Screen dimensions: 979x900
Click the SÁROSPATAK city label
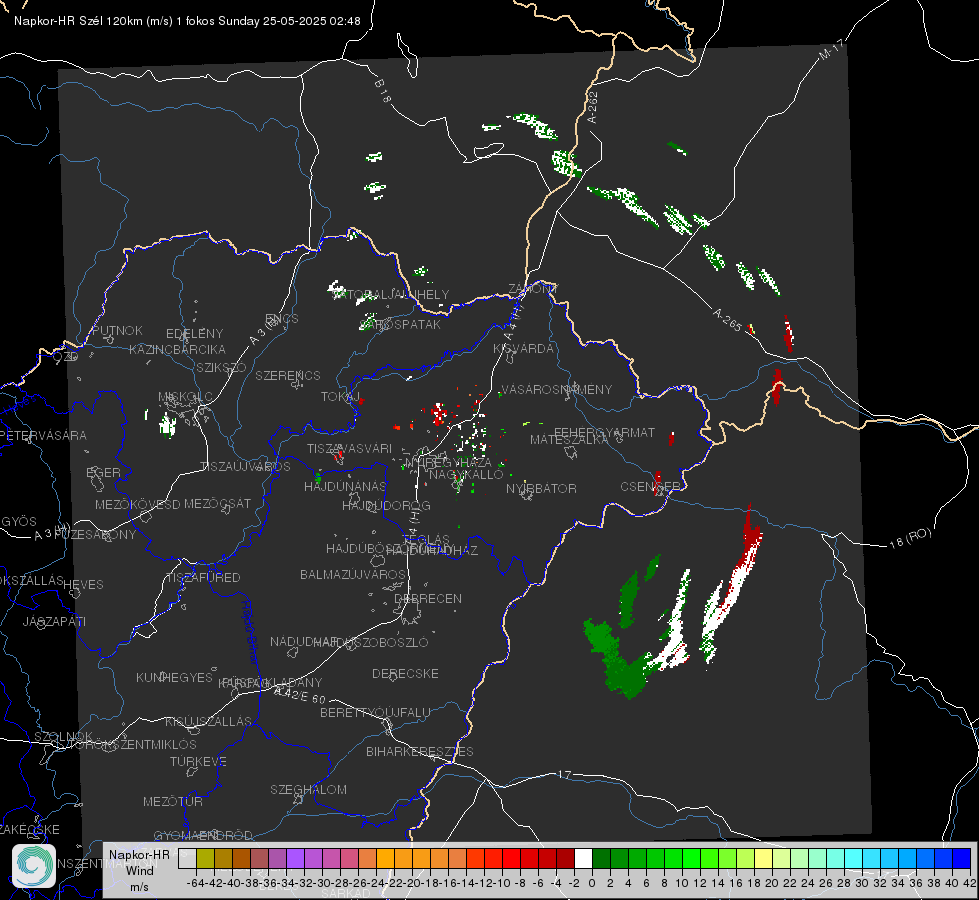401,325
